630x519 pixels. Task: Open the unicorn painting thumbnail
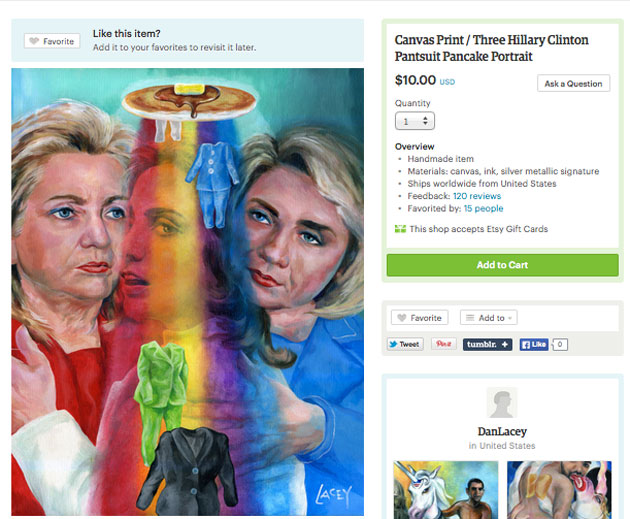click(446, 490)
